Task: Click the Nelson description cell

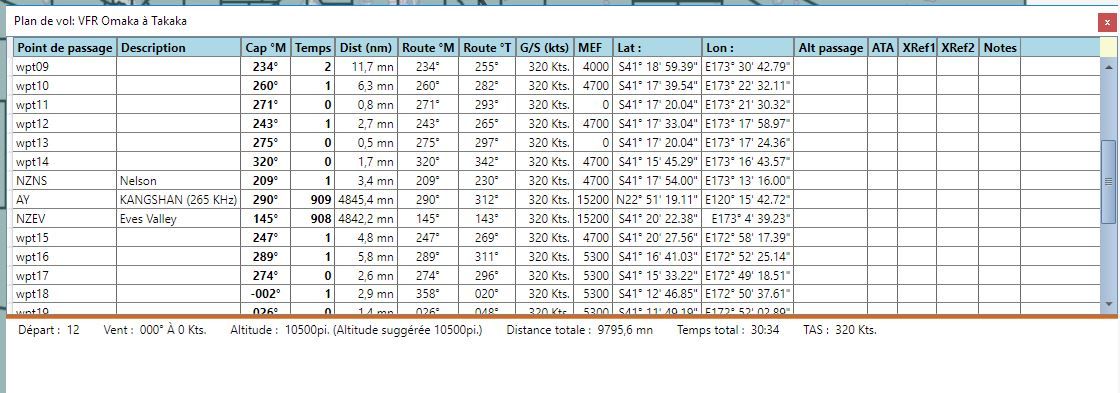Action: pos(179,181)
